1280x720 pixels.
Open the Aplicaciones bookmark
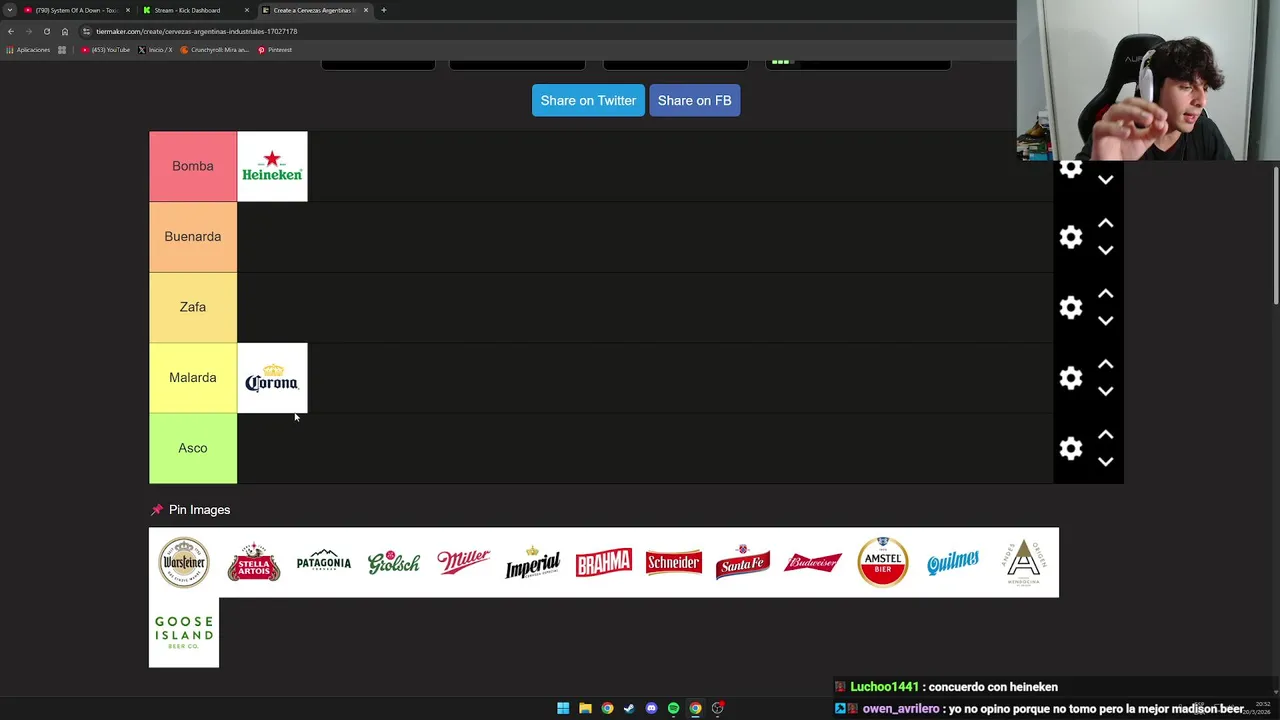(28, 50)
